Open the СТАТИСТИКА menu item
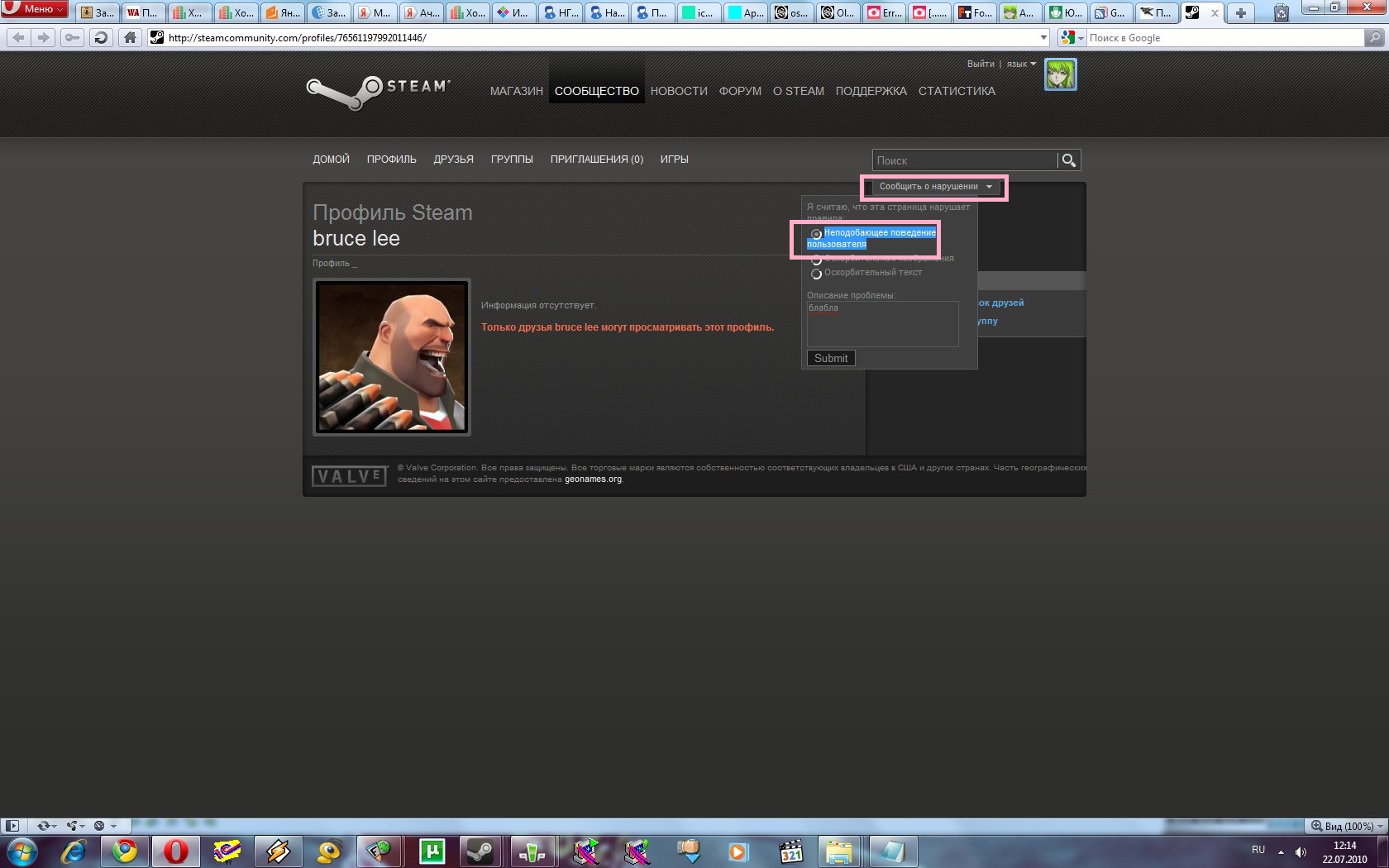This screenshot has height=868, width=1389. click(x=957, y=91)
